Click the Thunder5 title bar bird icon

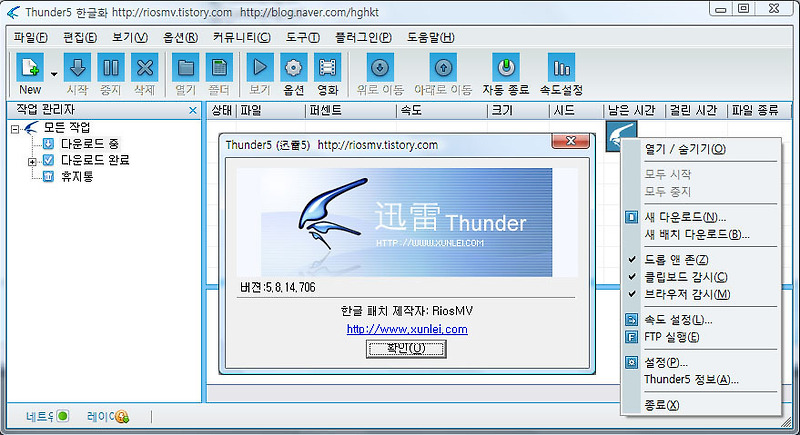pos(13,12)
